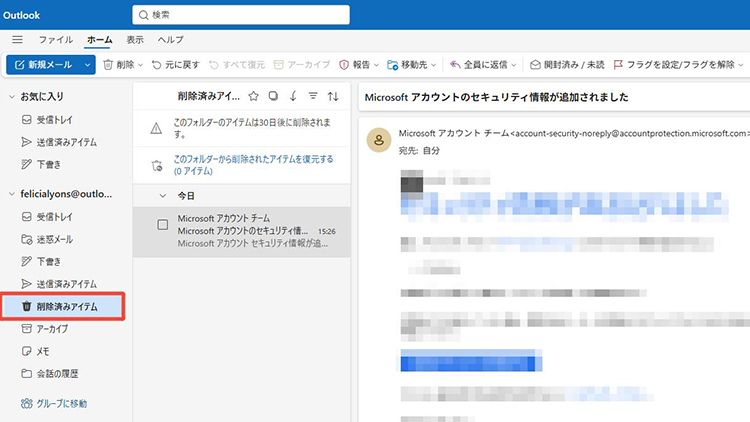Image resolution: width=750 pixels, height=422 pixels.
Task: Collapse the felicialyons@outlo... account tree
Action: [x=12, y=194]
